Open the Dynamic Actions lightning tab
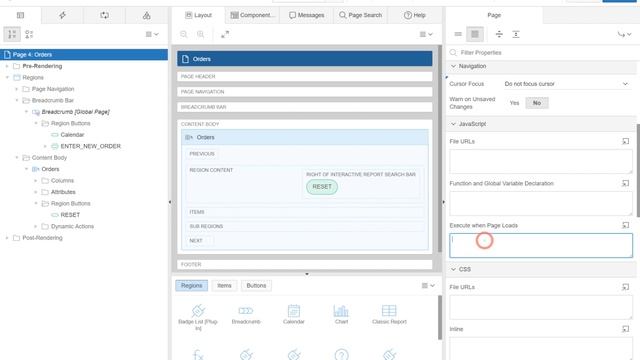Viewport: 640px width, 360px height. (x=62, y=16)
